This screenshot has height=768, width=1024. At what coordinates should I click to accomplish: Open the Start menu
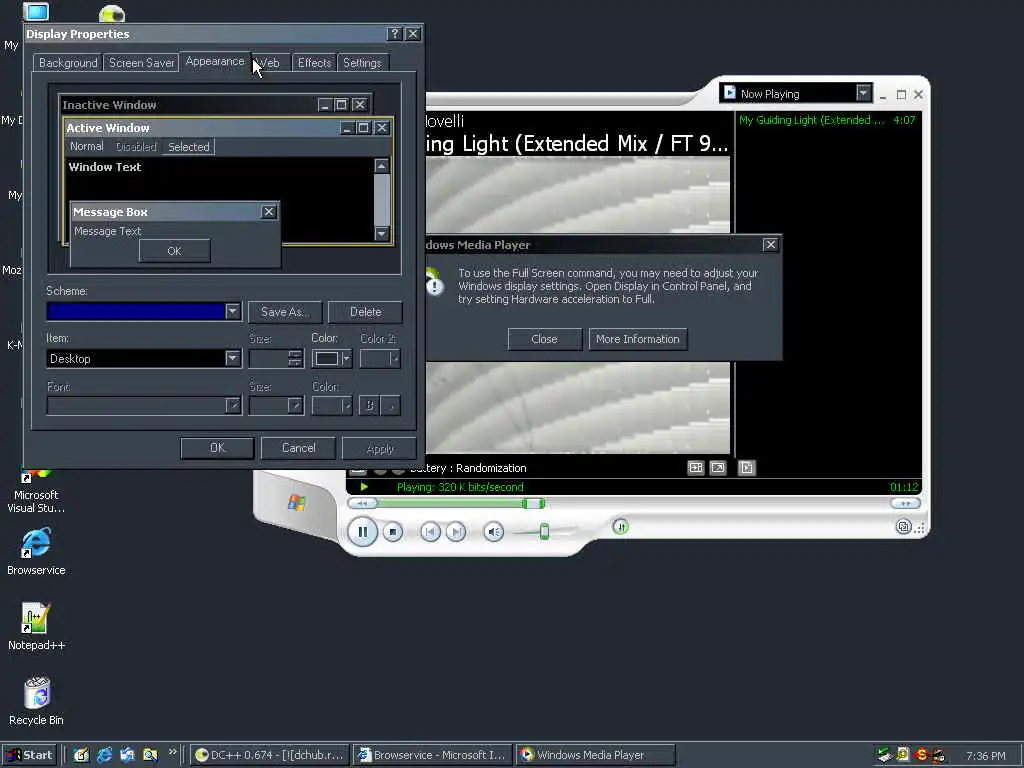coord(29,755)
